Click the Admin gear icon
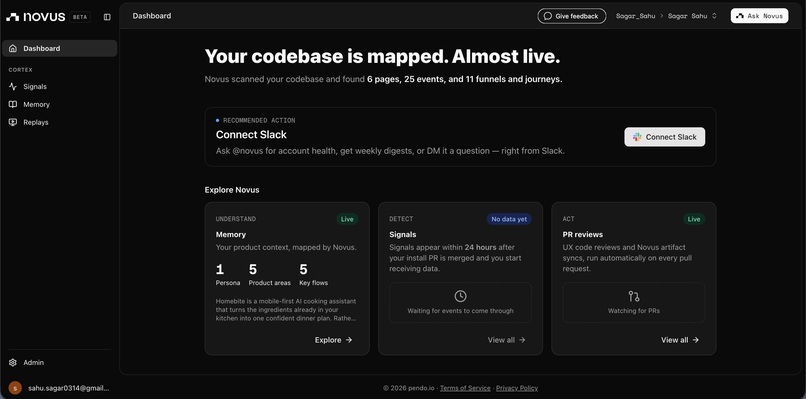Image resolution: width=806 pixels, height=399 pixels. (x=13, y=362)
